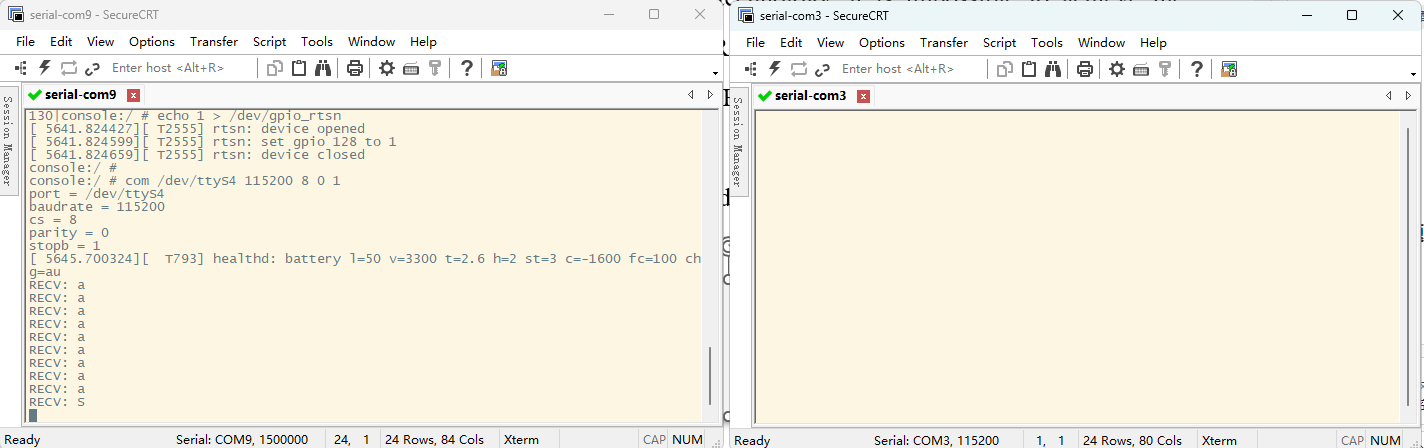Expand Session Manager side panel in serial-com9 window
This screenshot has height=448, width=1424.
(7, 141)
